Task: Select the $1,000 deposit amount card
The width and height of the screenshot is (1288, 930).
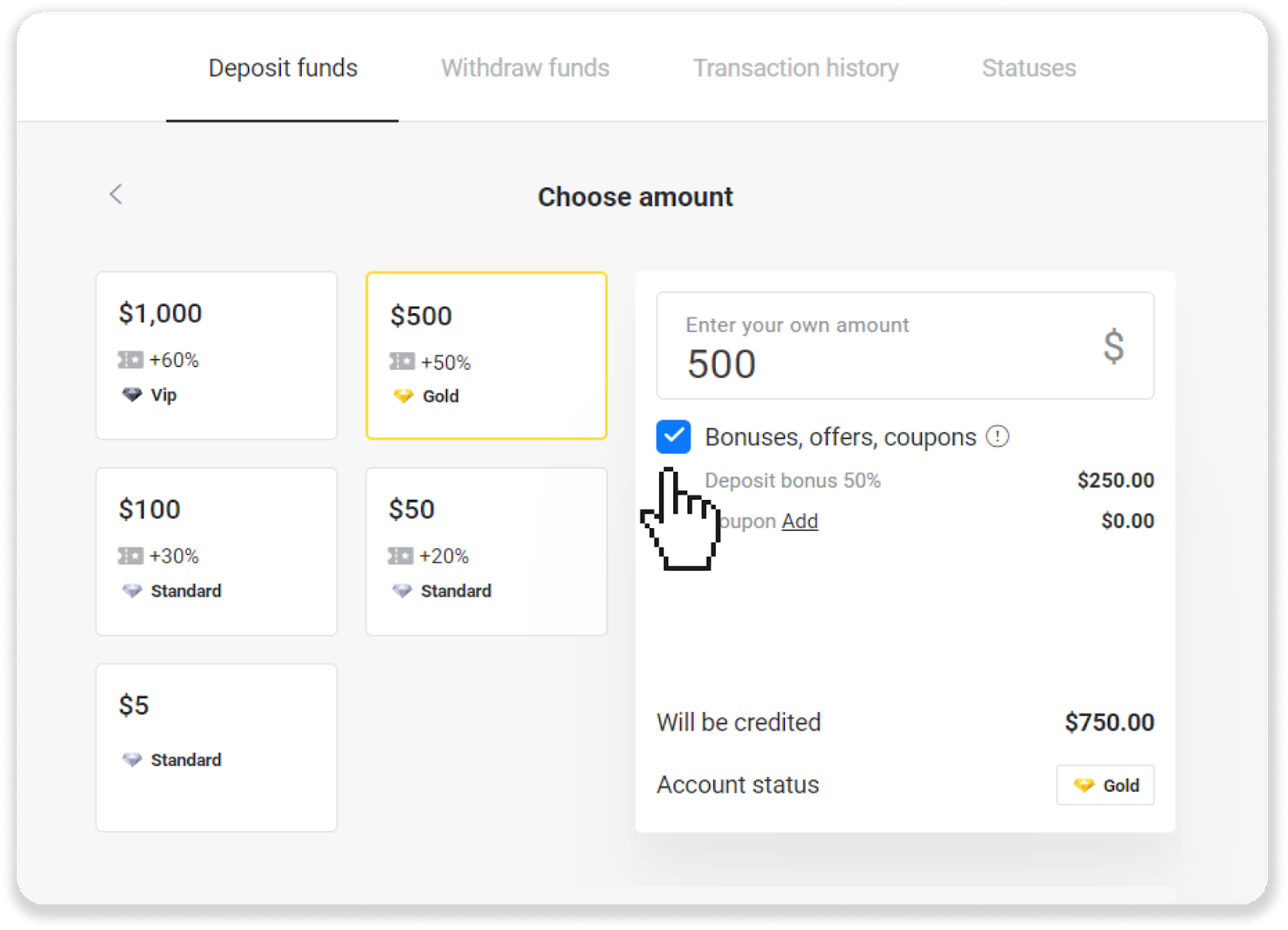Action: click(217, 355)
